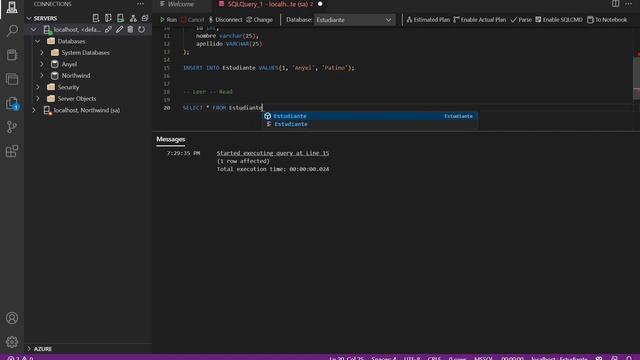Select the 'Total execution time' message line

(x=273, y=169)
